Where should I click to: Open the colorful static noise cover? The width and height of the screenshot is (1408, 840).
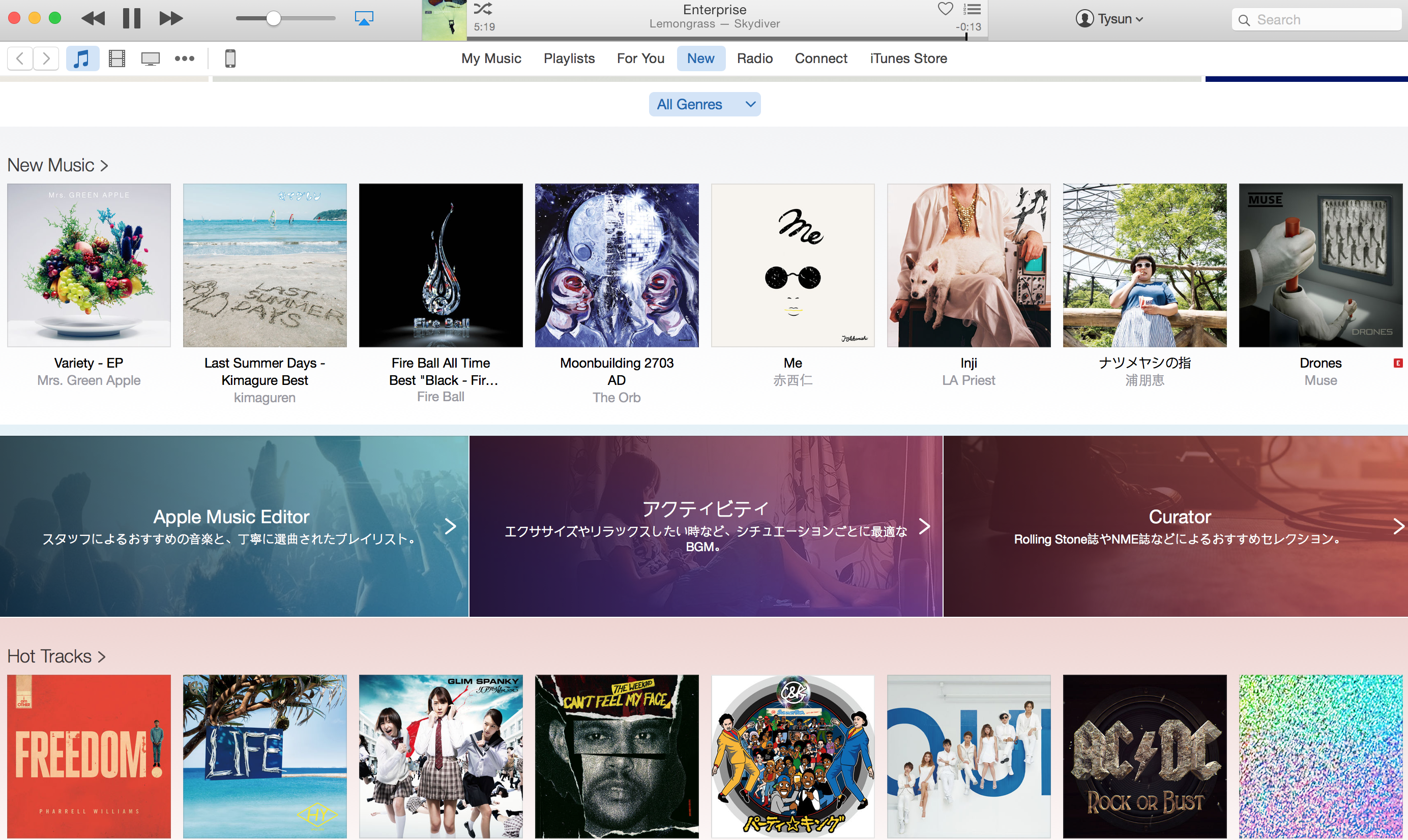pyautogui.click(x=1321, y=756)
